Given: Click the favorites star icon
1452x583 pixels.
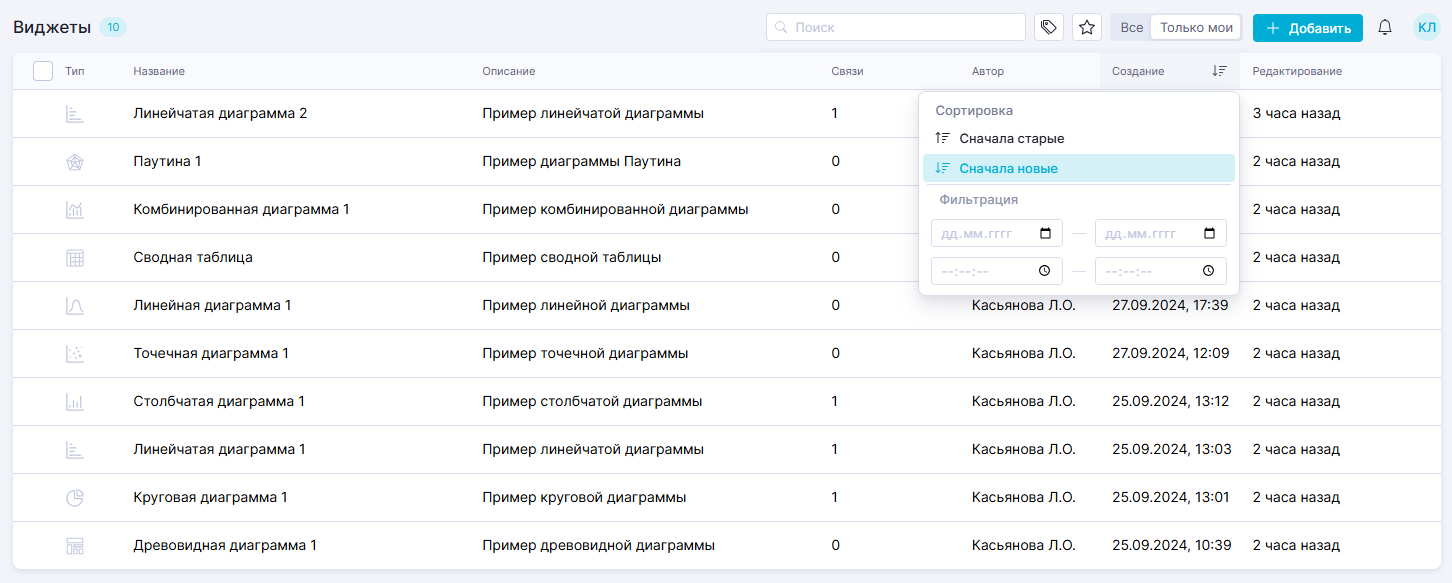Looking at the screenshot, I should (1087, 27).
